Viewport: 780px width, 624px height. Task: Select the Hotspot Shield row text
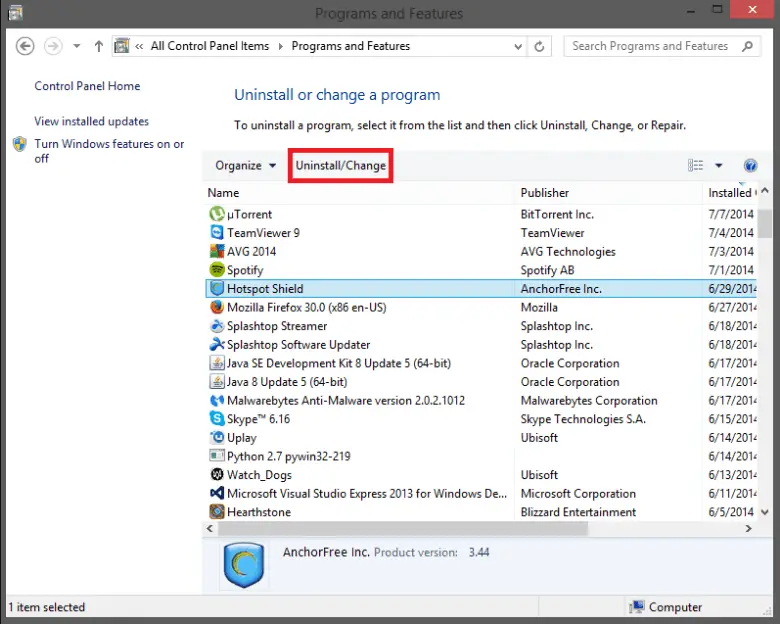click(265, 289)
